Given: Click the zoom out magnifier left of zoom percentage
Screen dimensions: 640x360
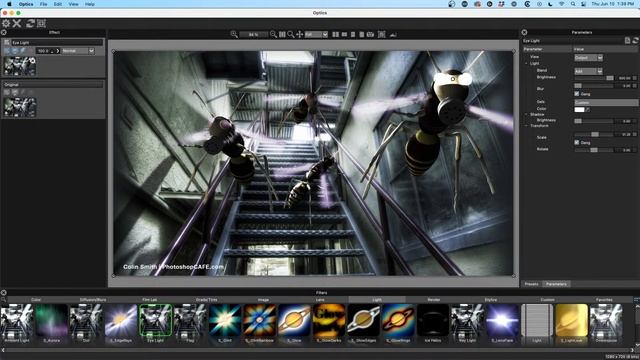Looking at the screenshot, I should pos(234,35).
